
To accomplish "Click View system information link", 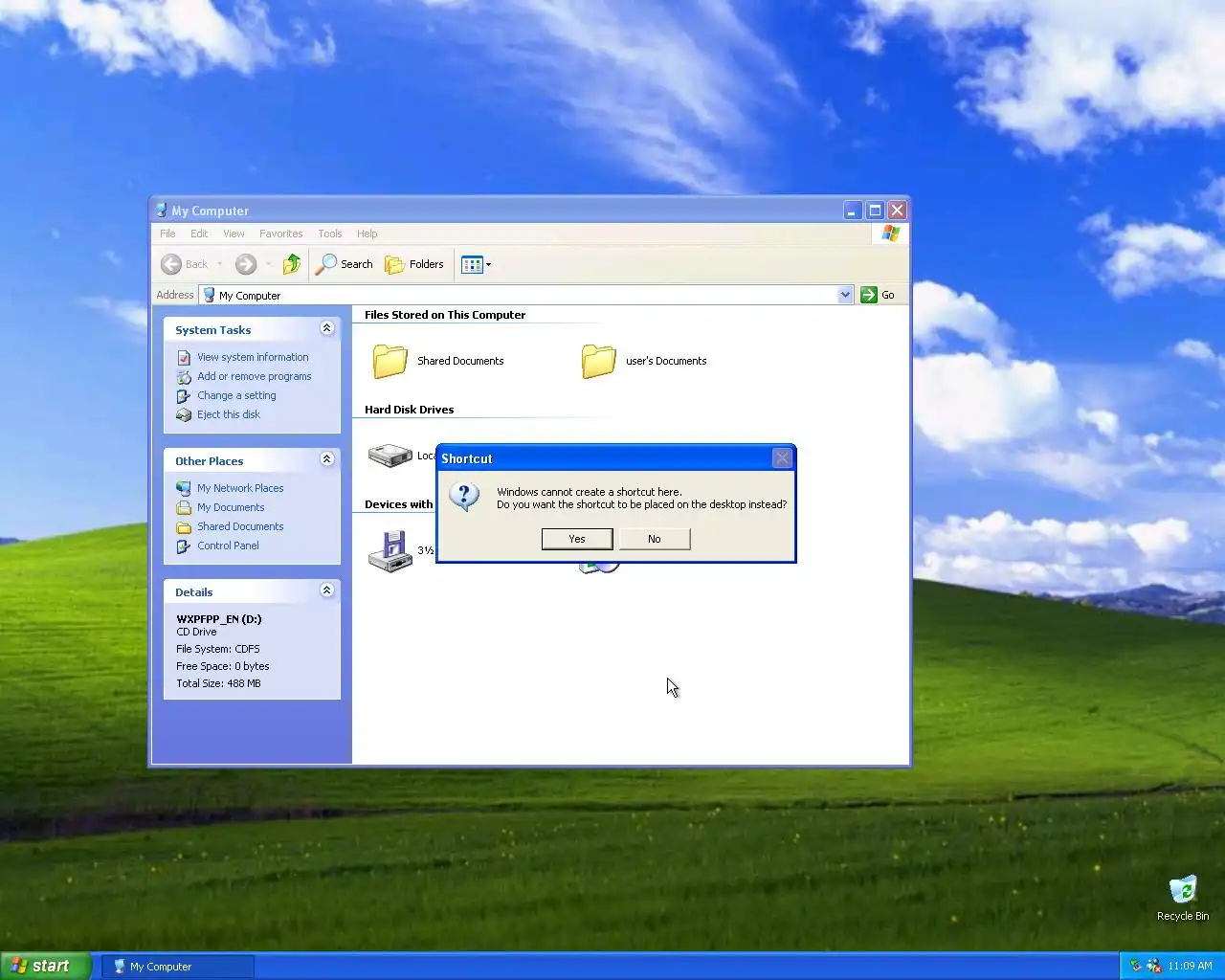I will click(253, 357).
